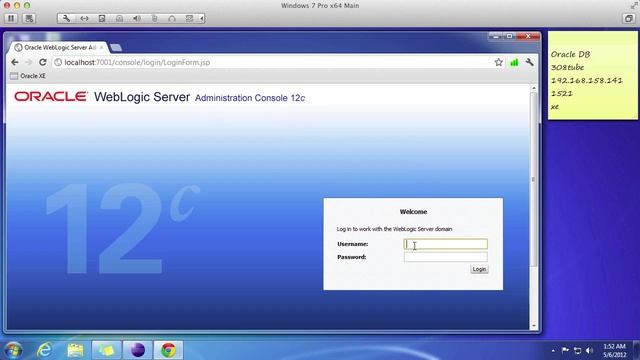Click 'xe' on the sticky note

tap(554, 107)
